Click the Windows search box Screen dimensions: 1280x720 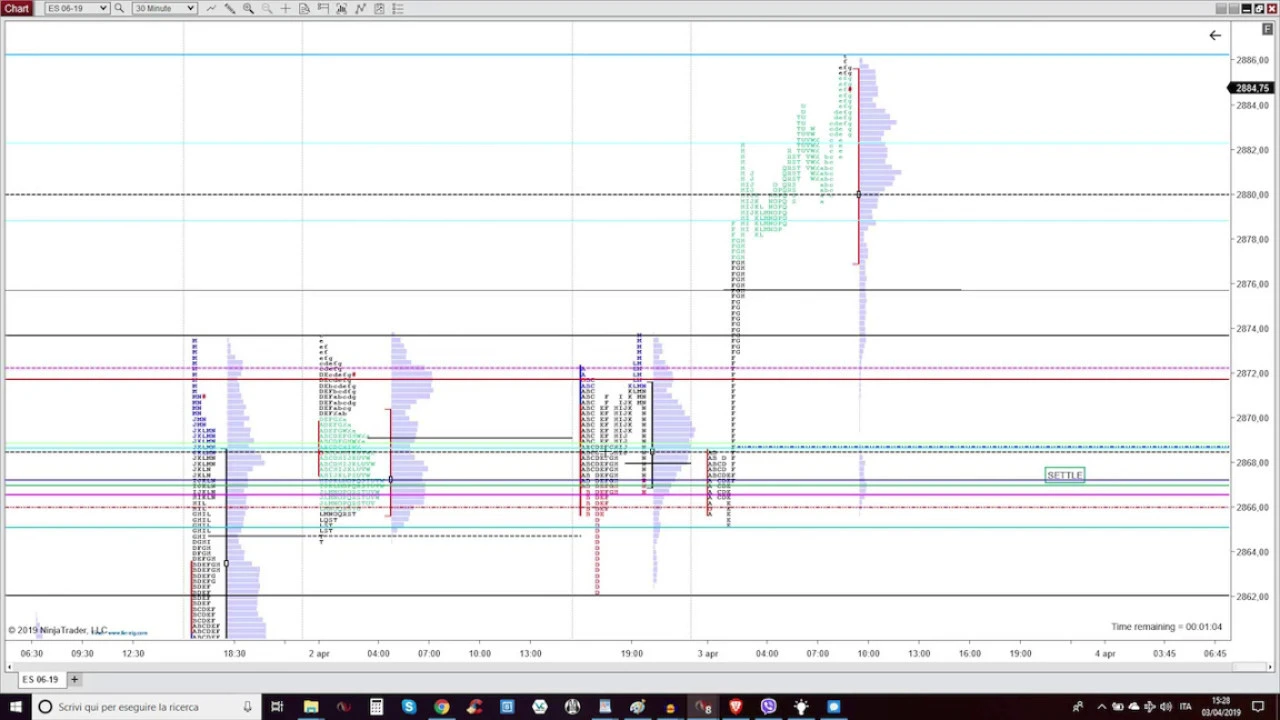[x=147, y=707]
